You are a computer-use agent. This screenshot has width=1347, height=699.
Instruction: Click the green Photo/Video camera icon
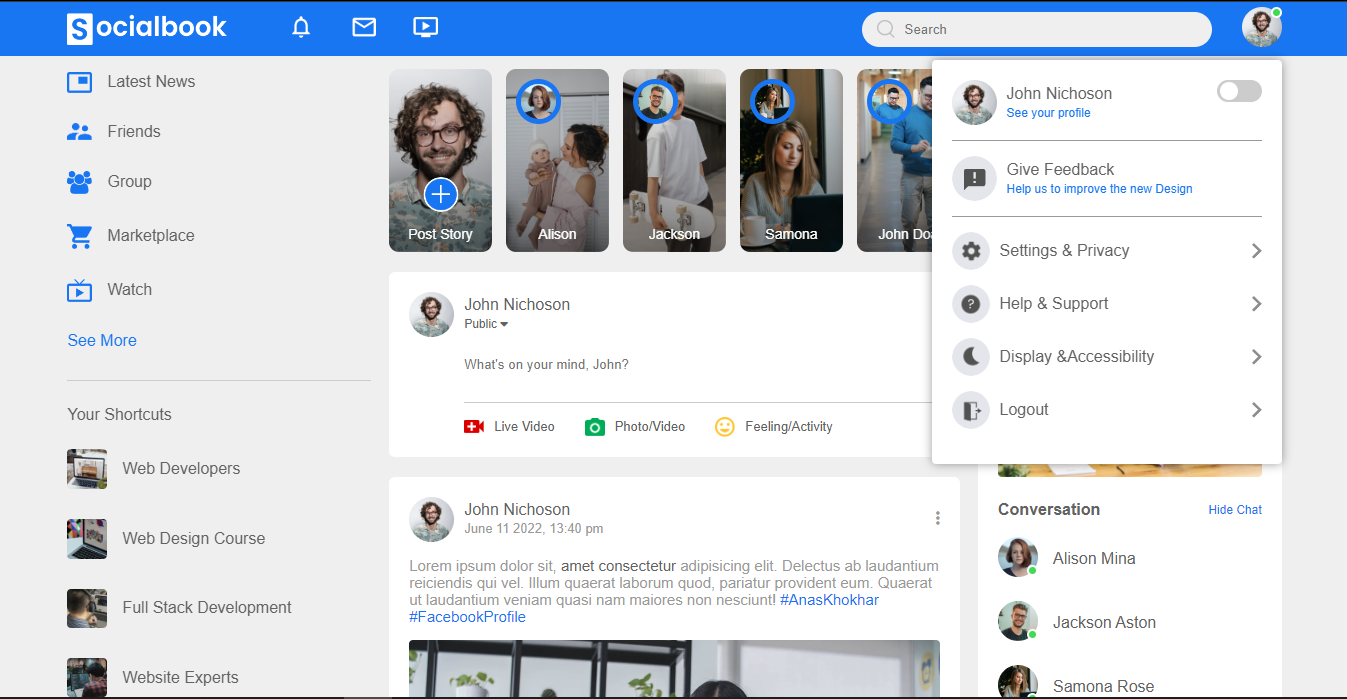tap(595, 427)
